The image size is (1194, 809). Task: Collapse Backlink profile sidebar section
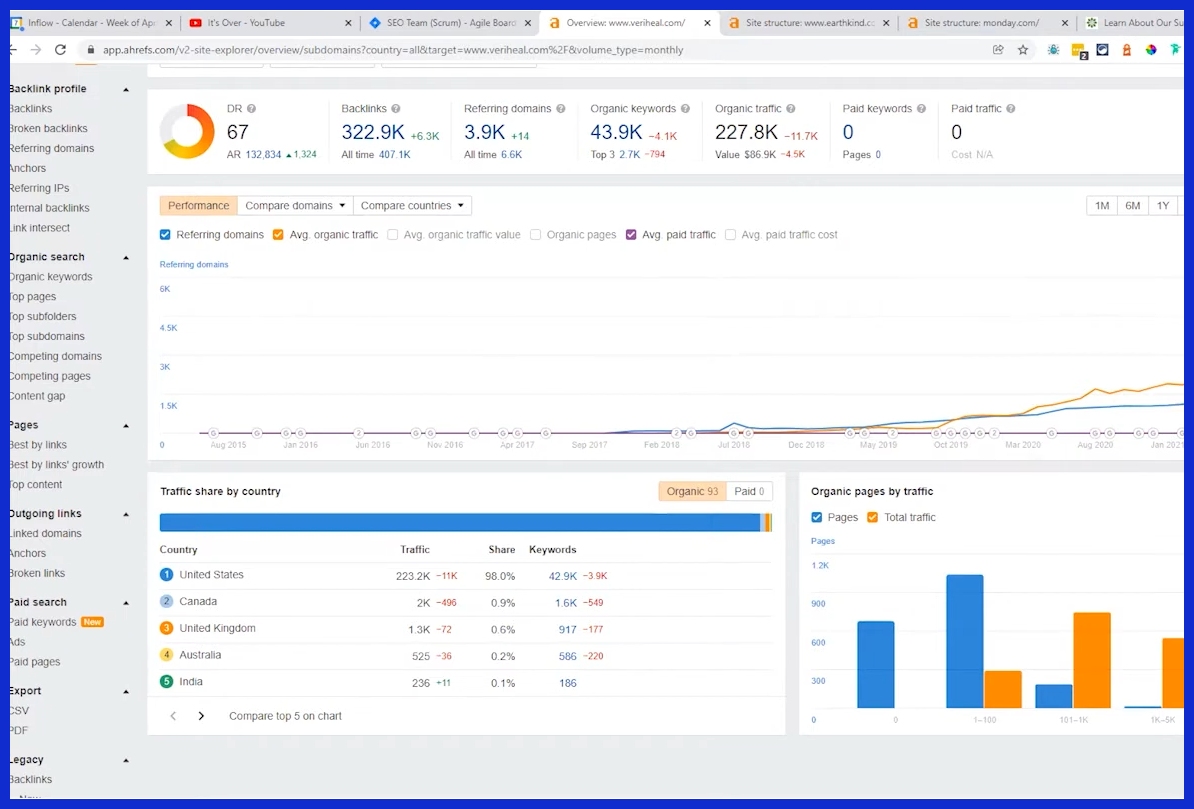[x=126, y=90]
